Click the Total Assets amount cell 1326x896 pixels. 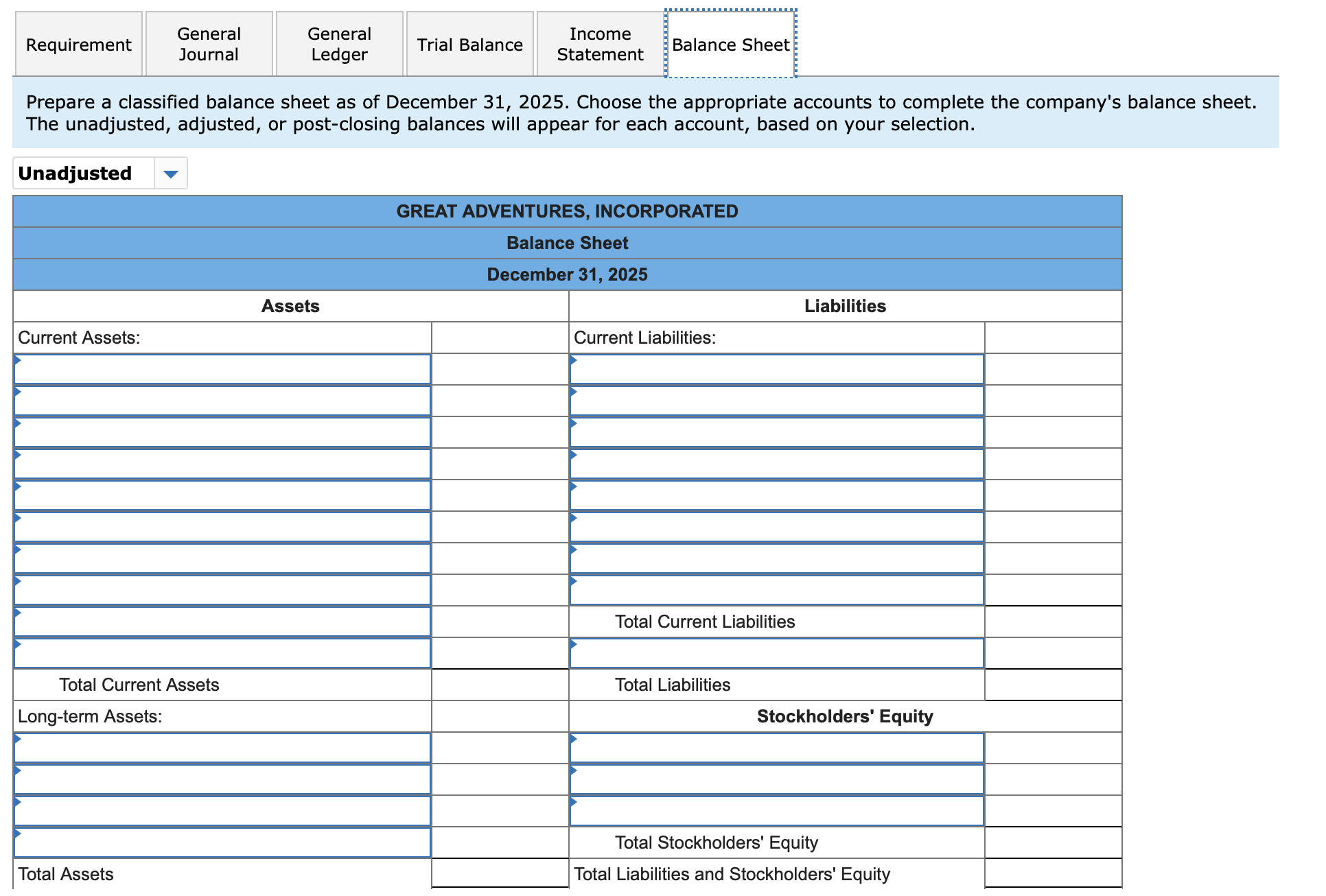point(500,874)
